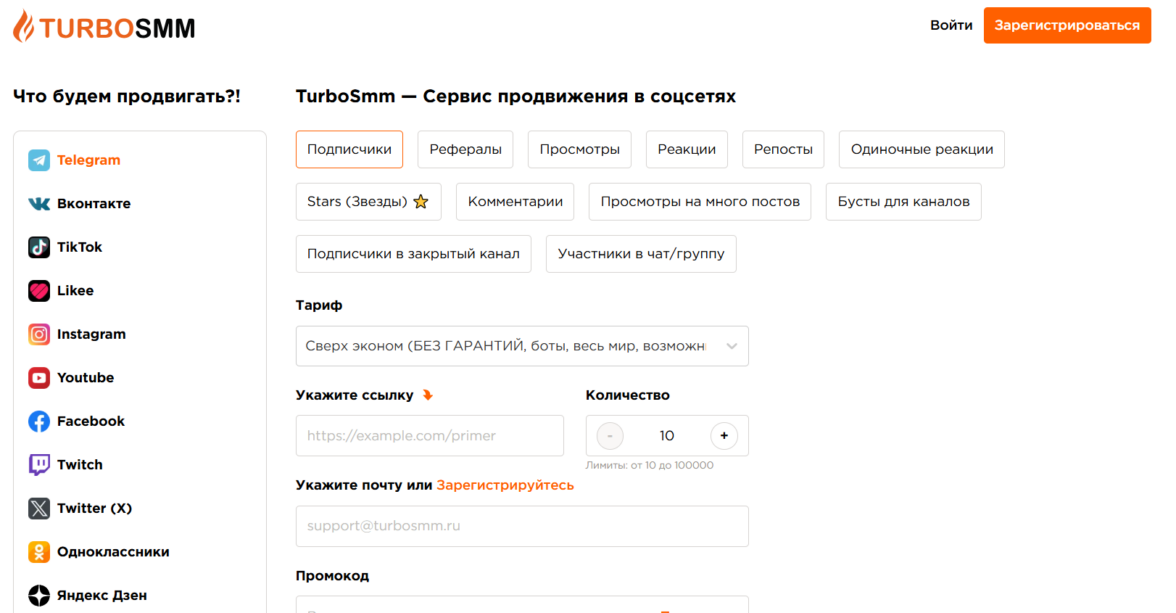Open the Тариф dropdown list

pos(522,346)
